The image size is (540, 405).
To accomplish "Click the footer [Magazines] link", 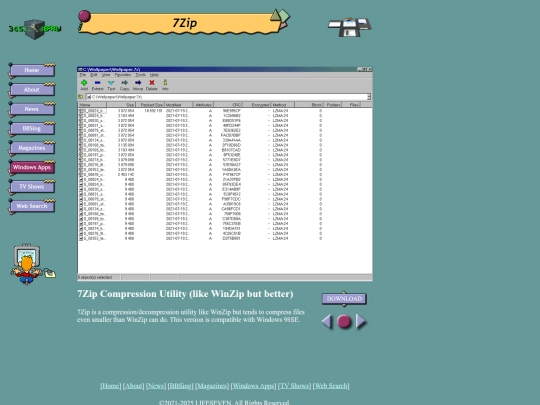I will [212, 386].
